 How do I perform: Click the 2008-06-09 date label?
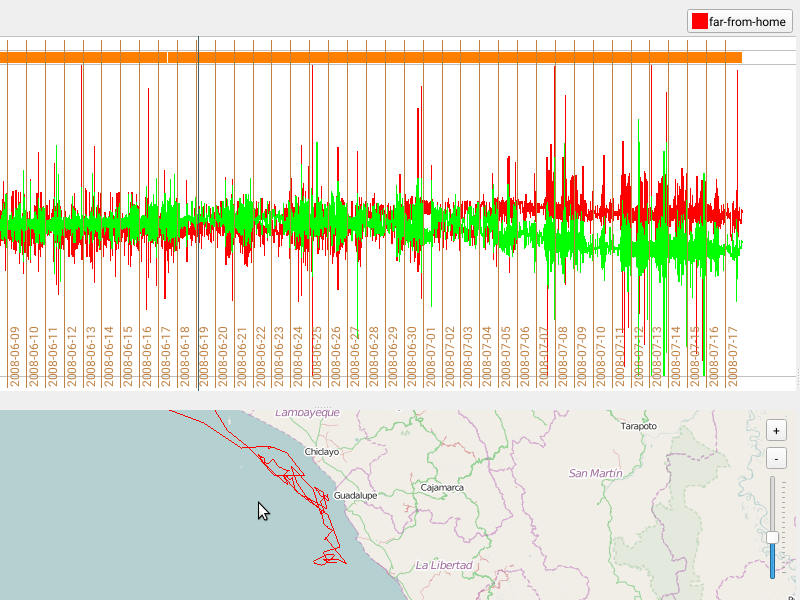[x=14, y=357]
